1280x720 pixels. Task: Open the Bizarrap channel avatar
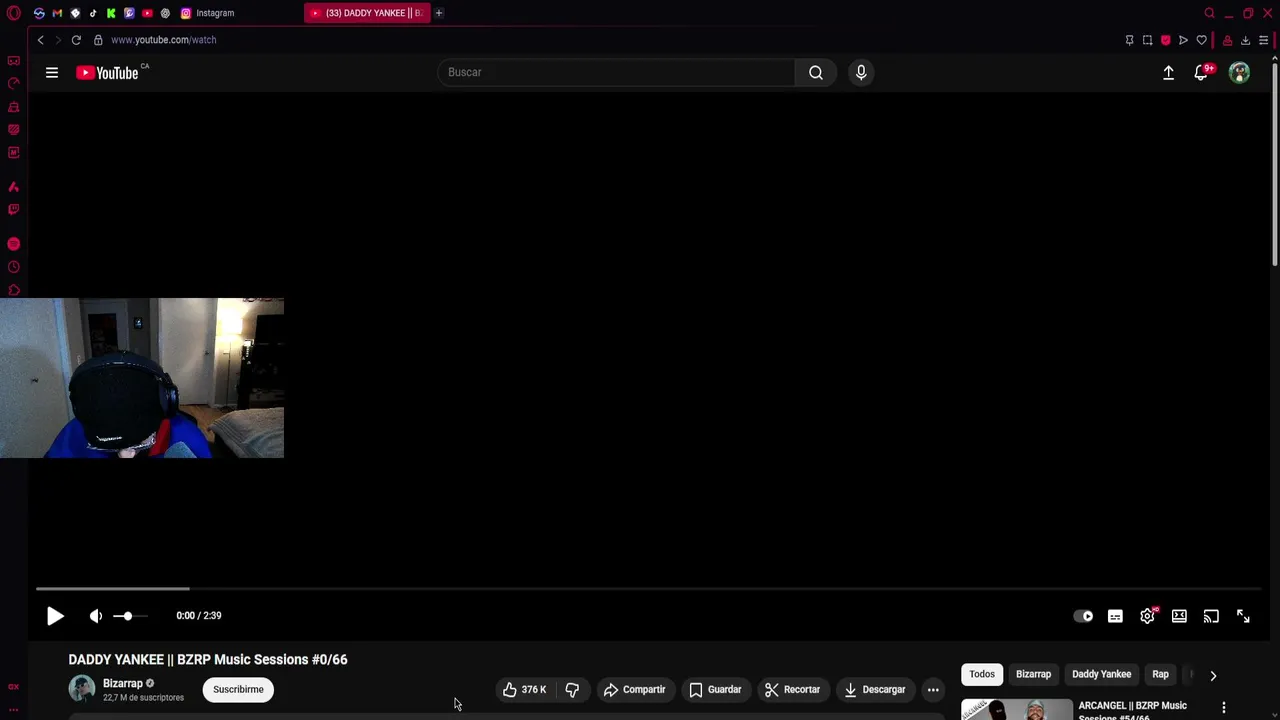point(82,689)
